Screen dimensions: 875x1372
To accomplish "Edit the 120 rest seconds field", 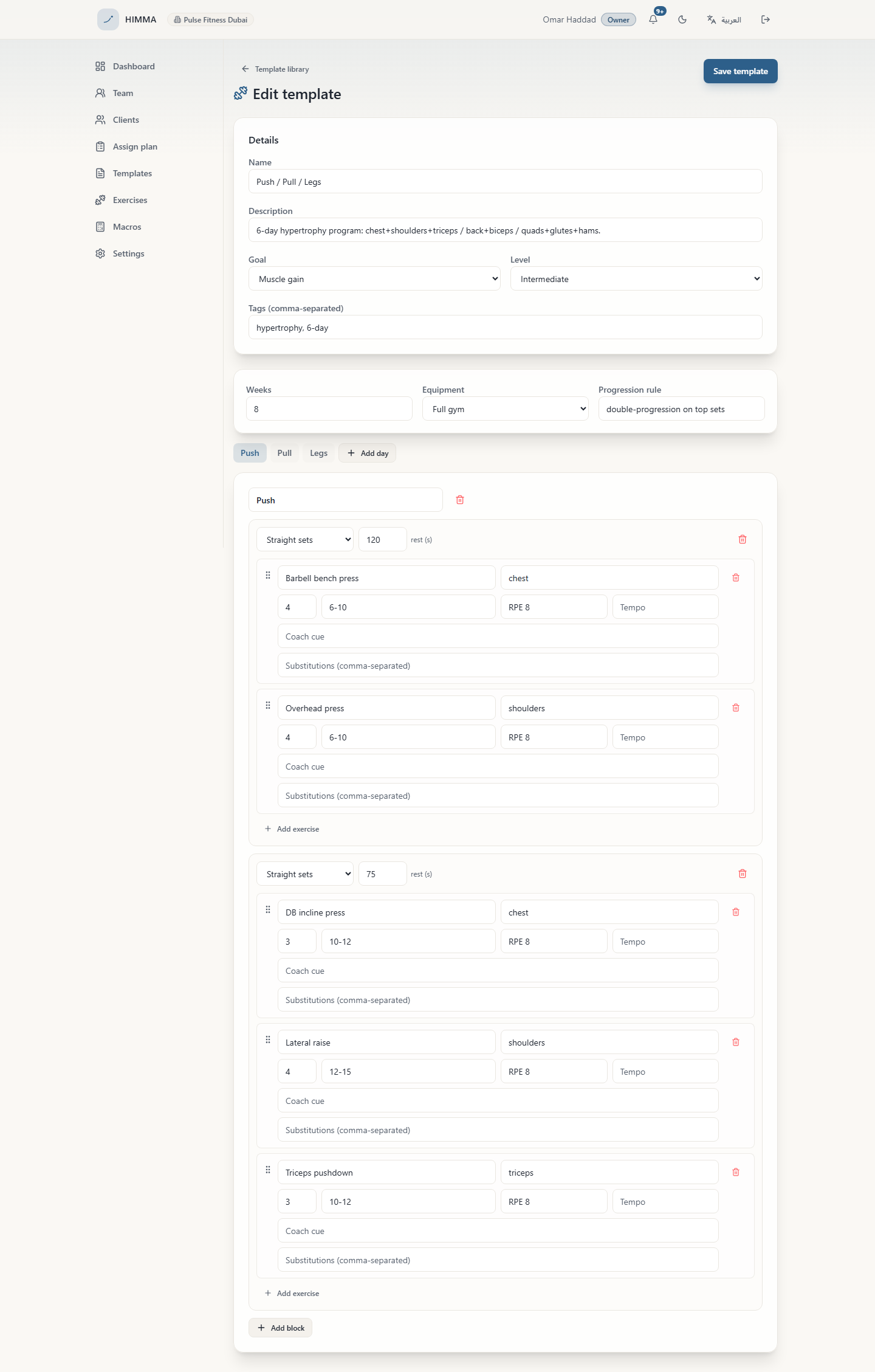I will tap(383, 539).
